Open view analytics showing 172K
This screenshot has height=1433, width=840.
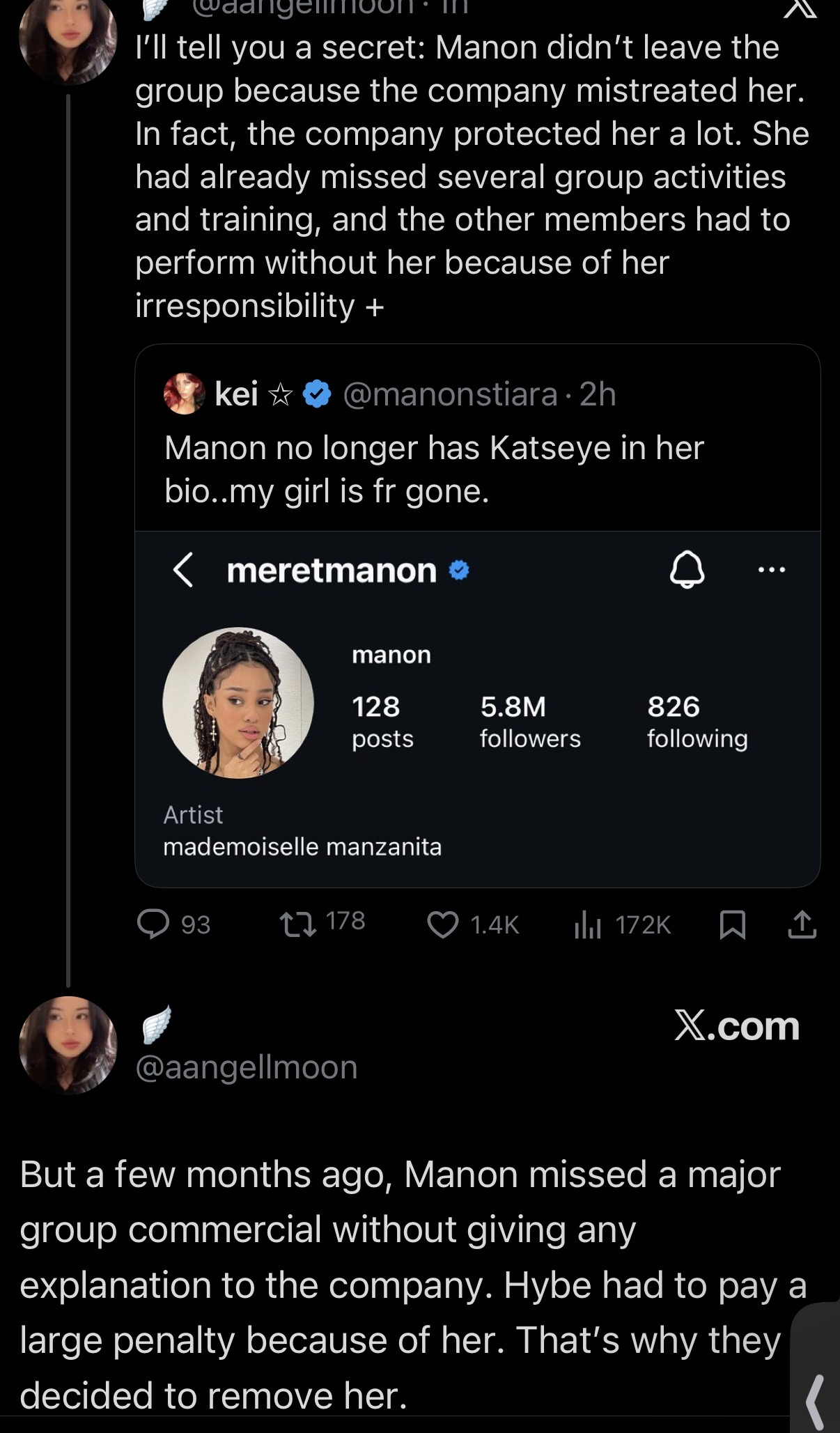pyautogui.click(x=588, y=925)
